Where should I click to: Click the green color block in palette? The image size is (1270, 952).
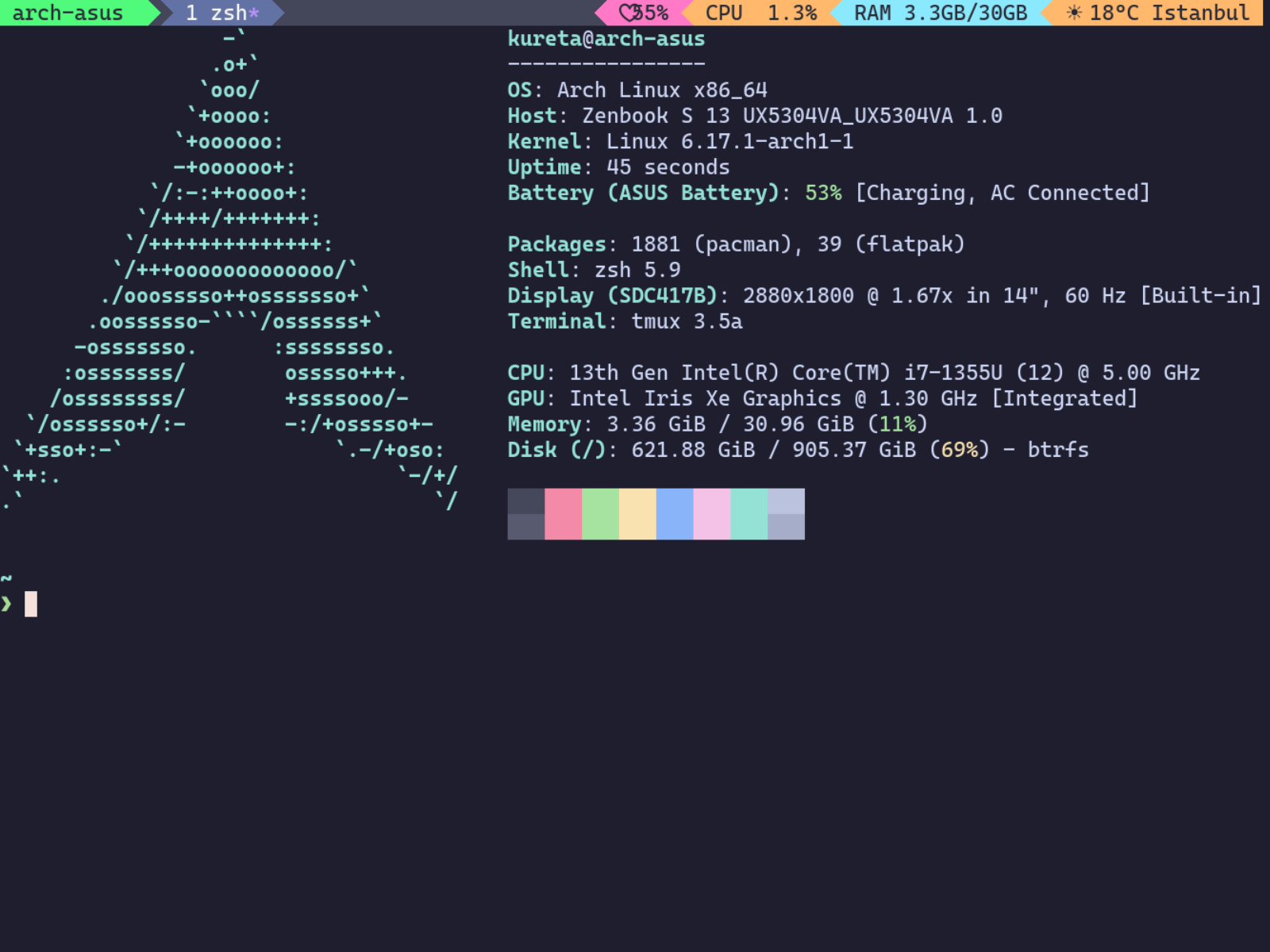point(600,514)
